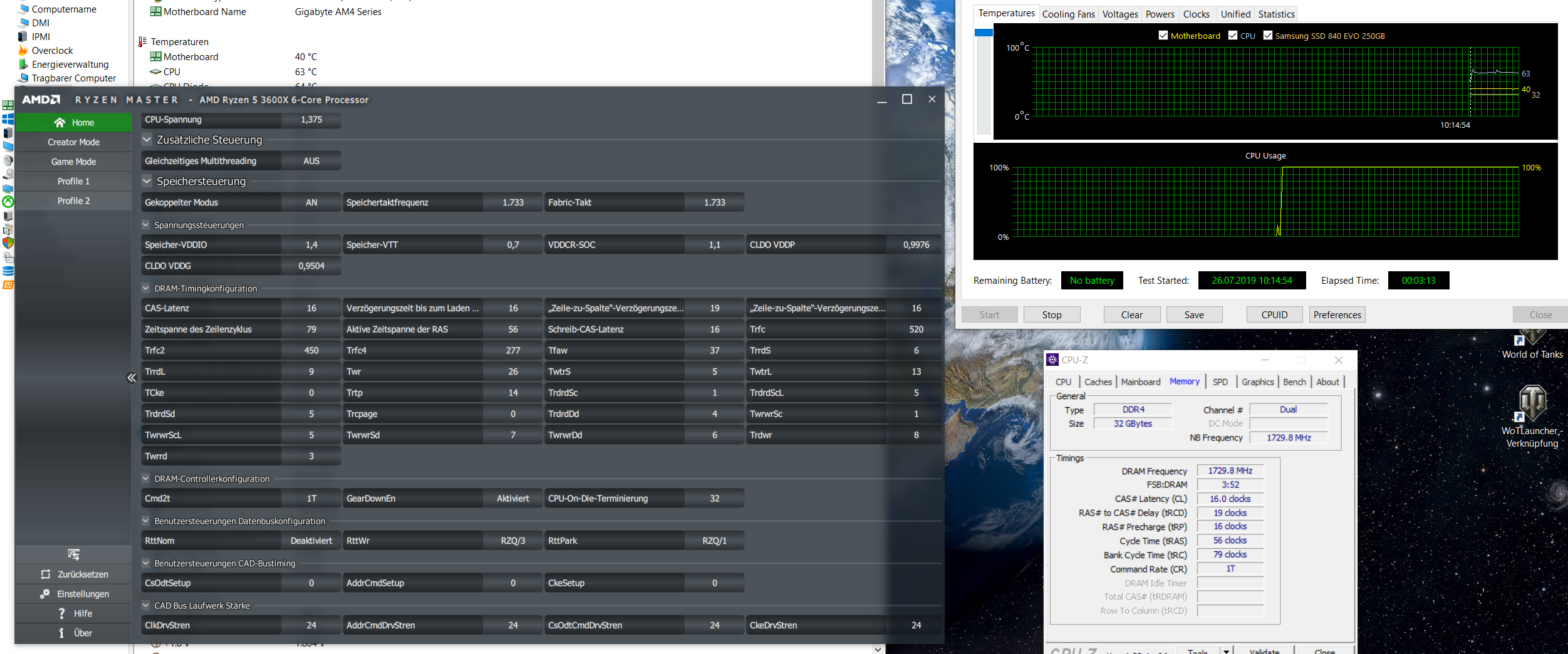Collapse the Zusätzliche Steuerung section

(147, 140)
